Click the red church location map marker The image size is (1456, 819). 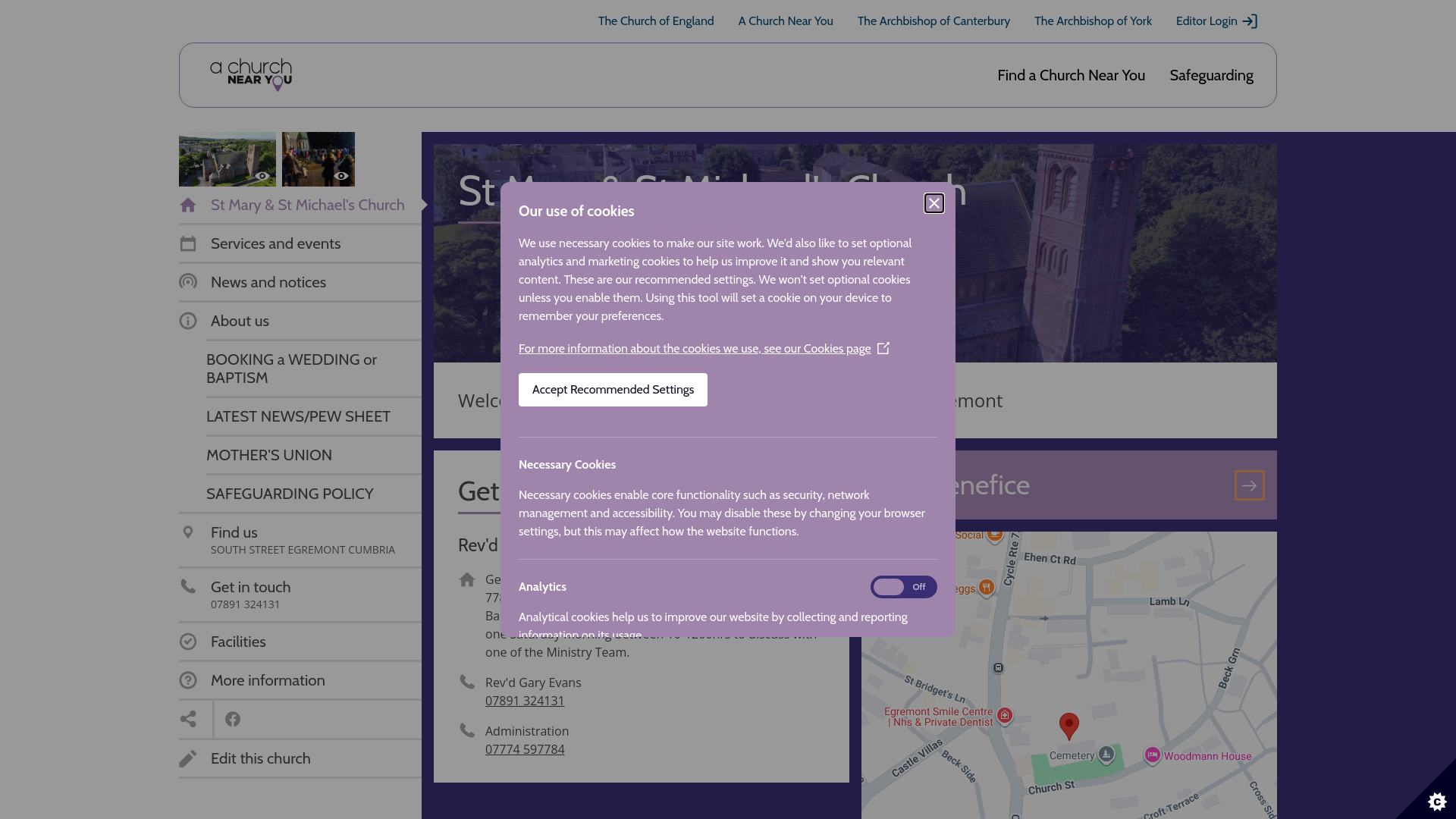point(1069,726)
